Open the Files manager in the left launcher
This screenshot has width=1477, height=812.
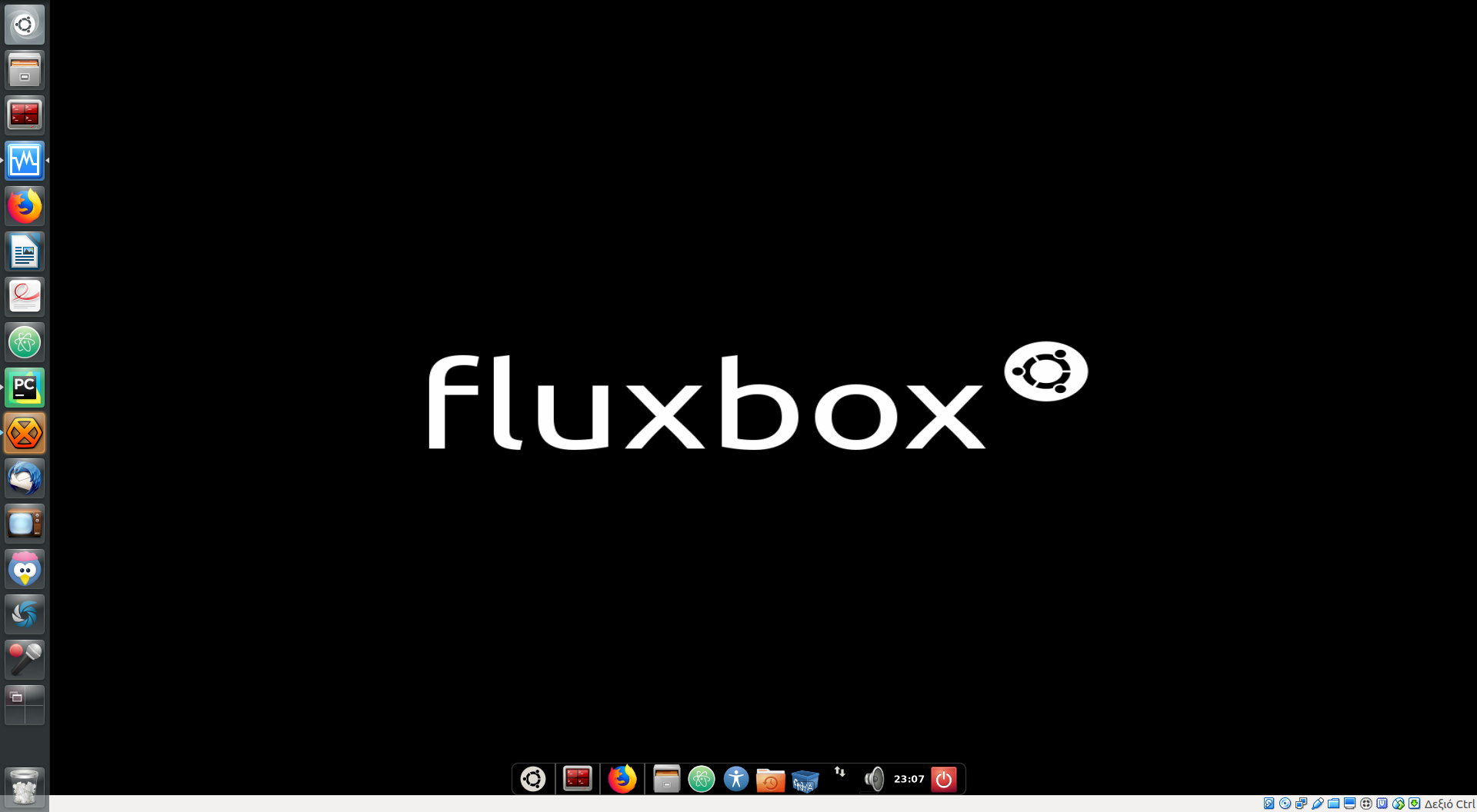click(x=25, y=70)
